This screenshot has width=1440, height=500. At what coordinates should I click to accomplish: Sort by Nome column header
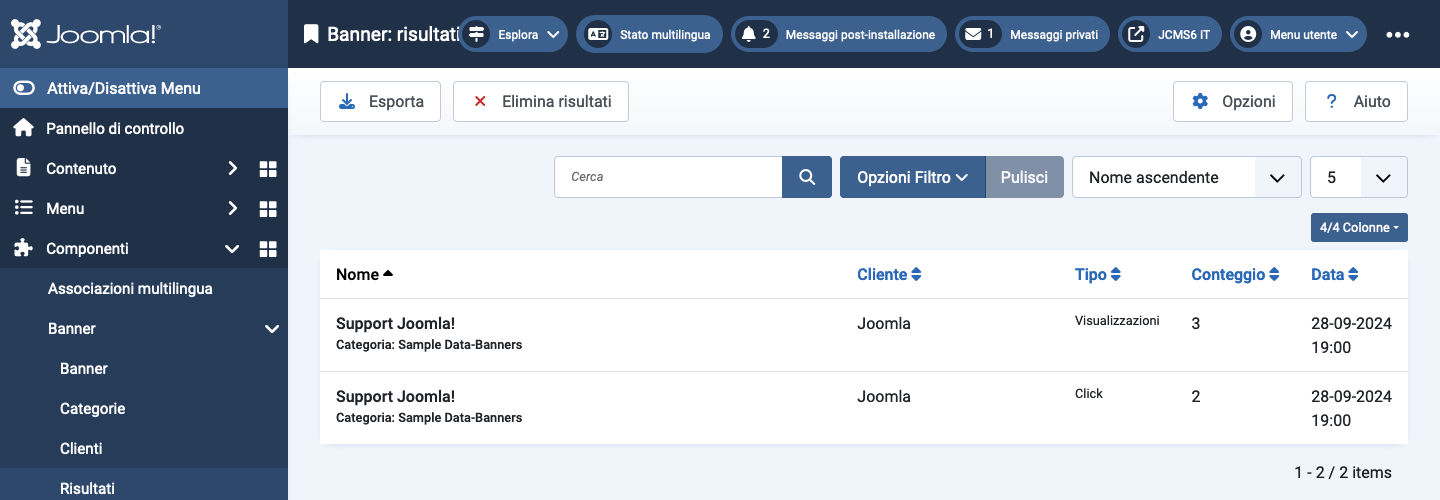point(365,274)
